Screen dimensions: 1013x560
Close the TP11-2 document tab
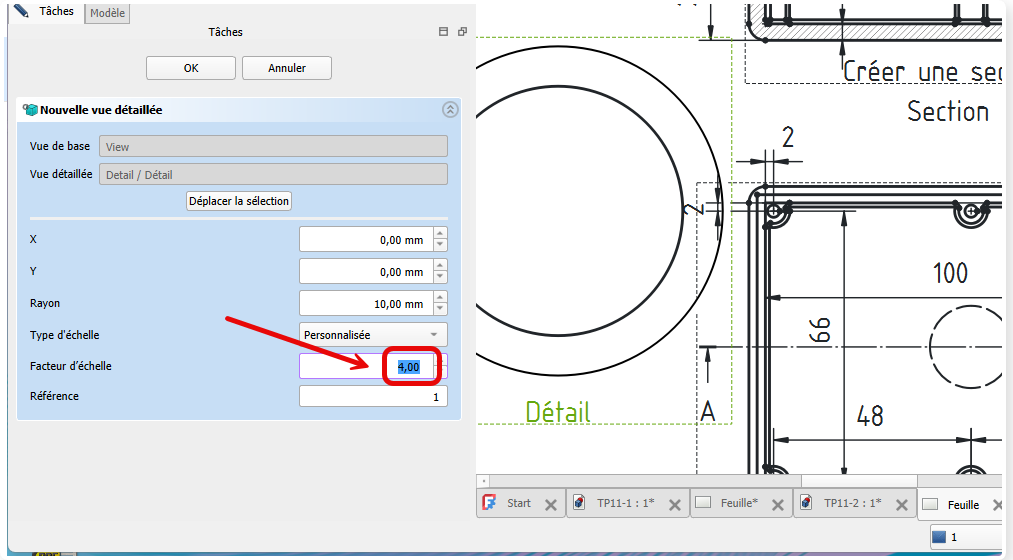[902, 505]
